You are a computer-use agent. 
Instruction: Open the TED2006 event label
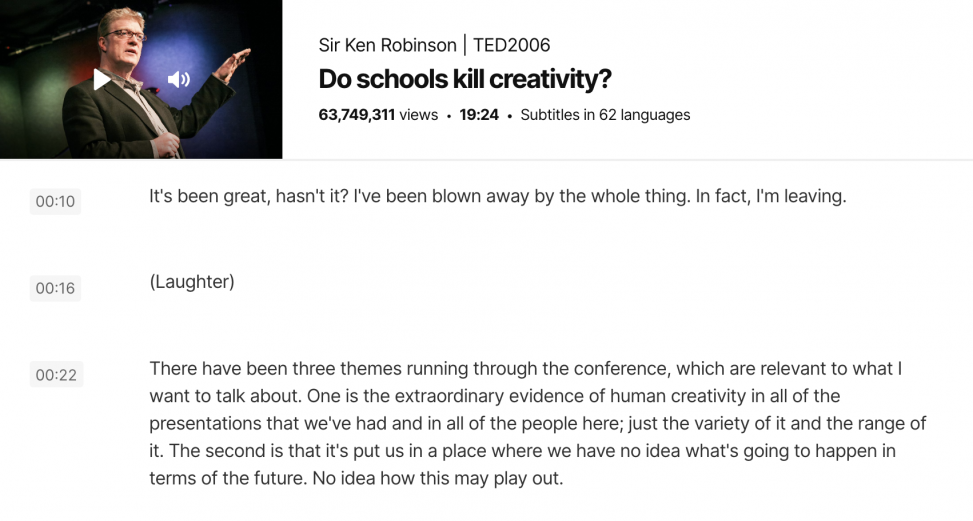511,45
